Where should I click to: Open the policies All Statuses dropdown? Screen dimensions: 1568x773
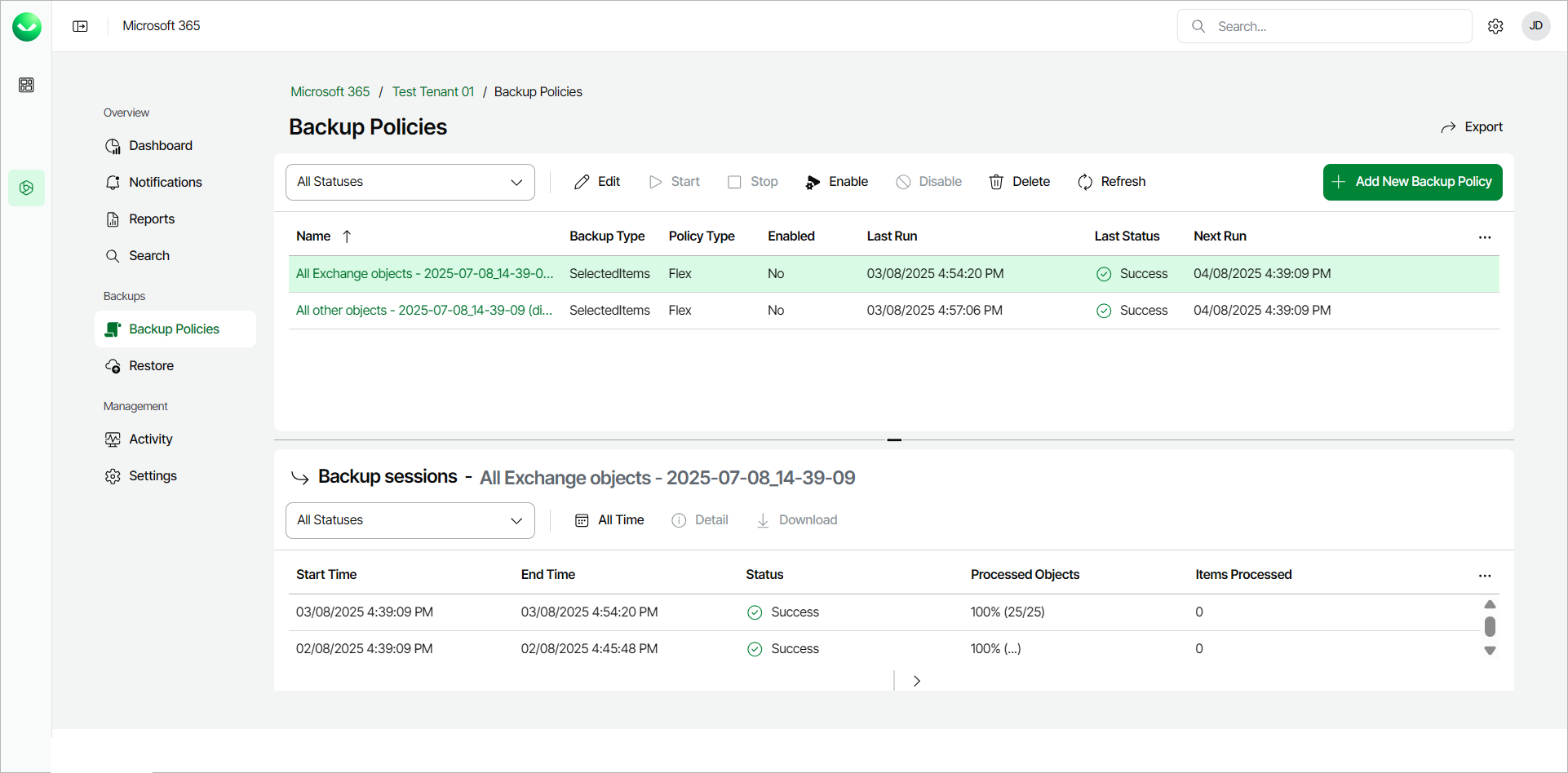(410, 182)
